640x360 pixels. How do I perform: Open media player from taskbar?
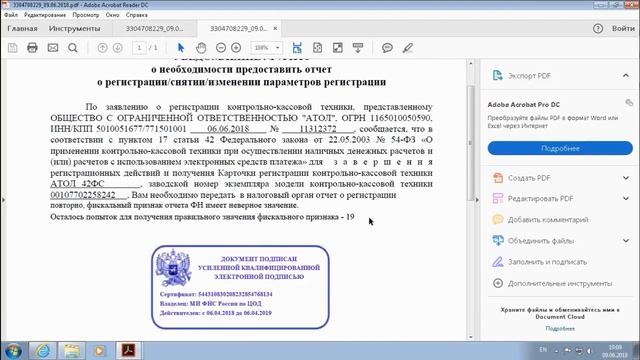(x=100, y=351)
